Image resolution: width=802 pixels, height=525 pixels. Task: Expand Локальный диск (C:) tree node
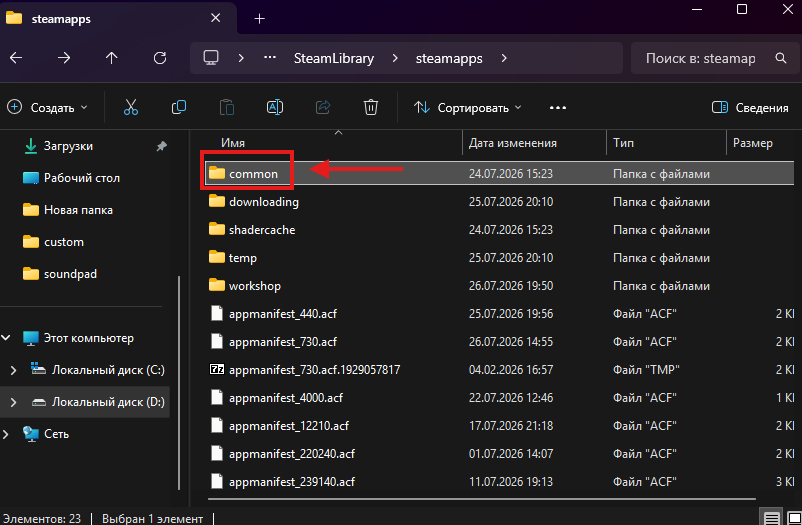click(13, 370)
